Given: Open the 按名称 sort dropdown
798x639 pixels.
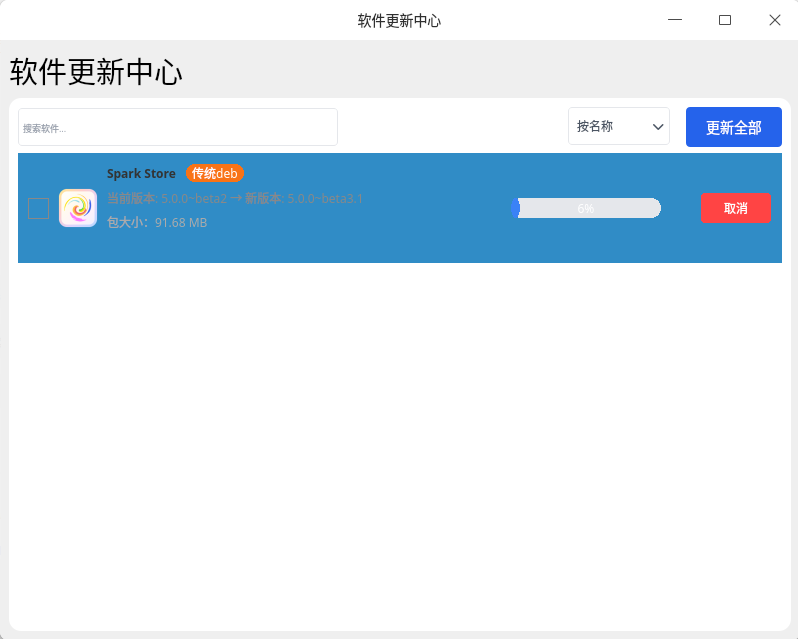Looking at the screenshot, I should (619, 126).
